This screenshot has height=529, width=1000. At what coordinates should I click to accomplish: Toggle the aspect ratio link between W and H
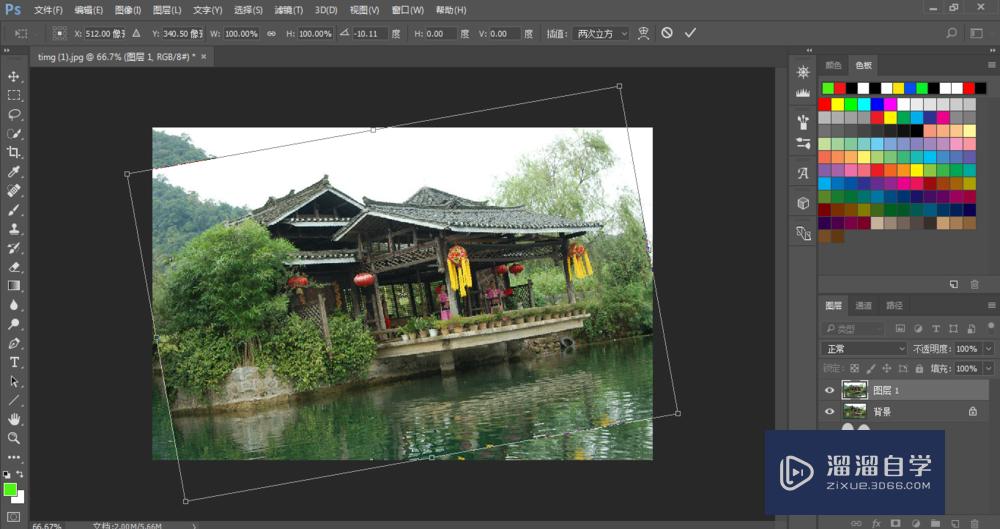click(x=270, y=33)
